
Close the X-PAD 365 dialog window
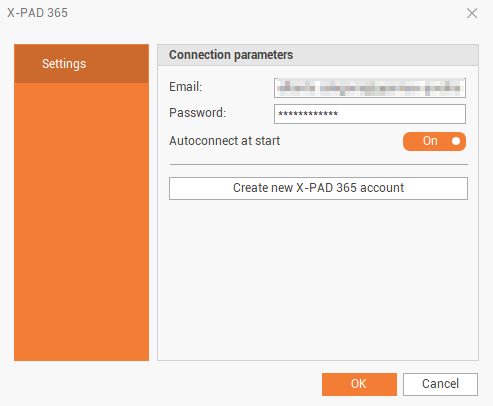(472, 13)
